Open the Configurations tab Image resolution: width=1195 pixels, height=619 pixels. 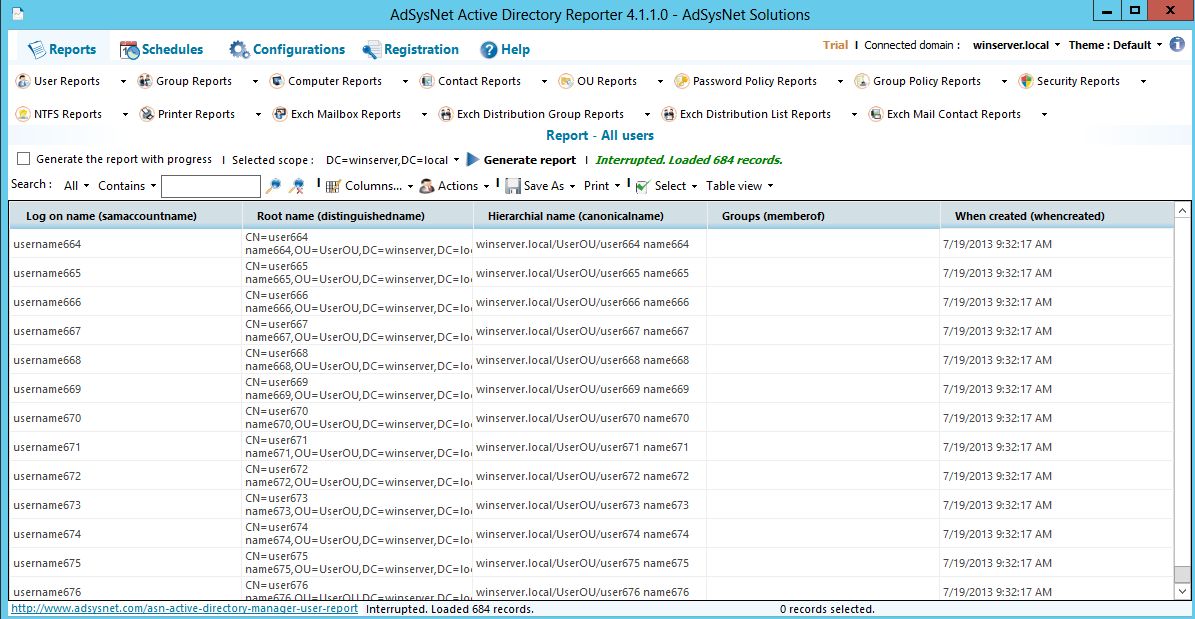click(287, 50)
